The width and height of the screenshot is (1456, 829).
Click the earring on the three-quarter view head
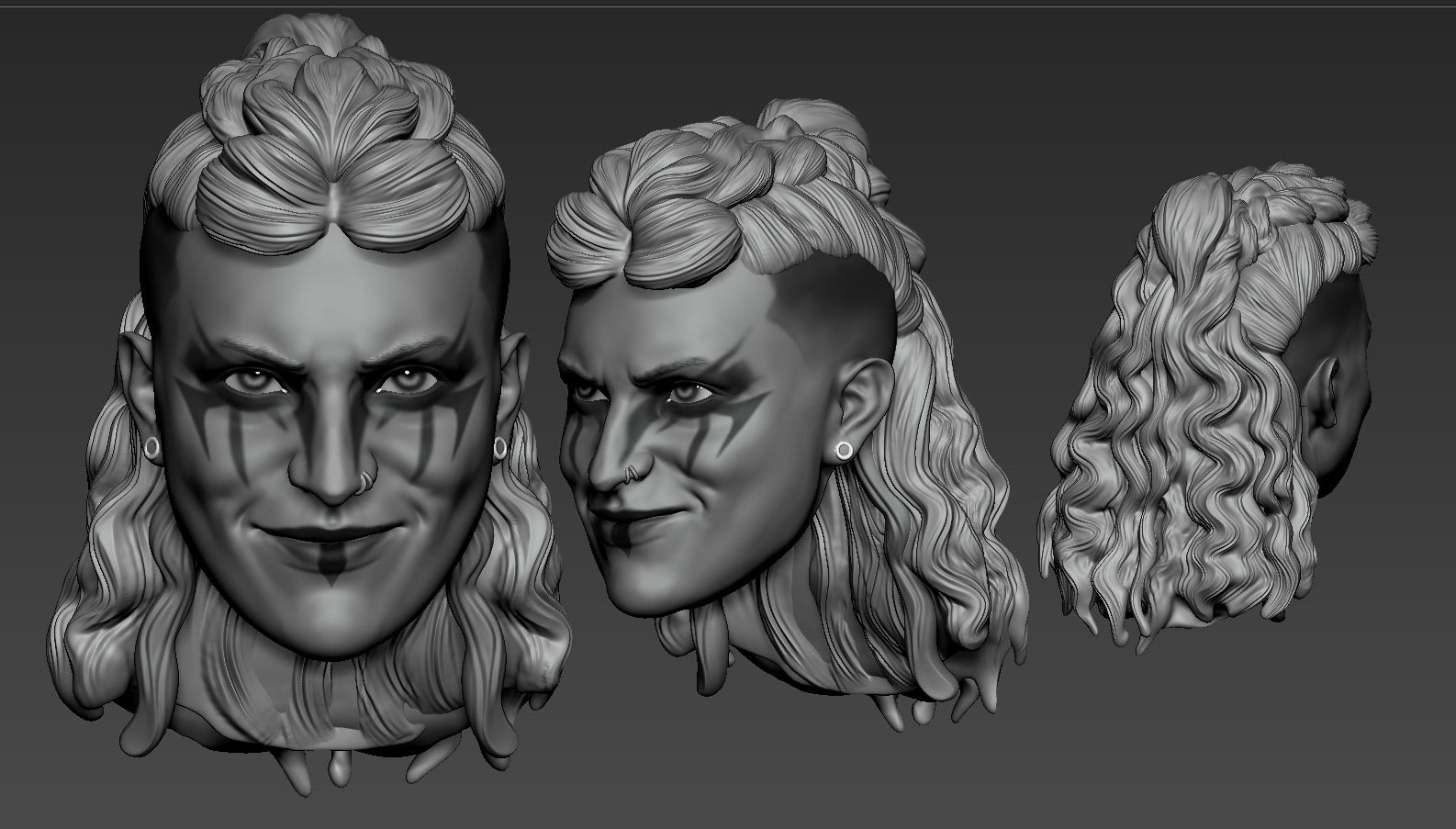[x=842, y=451]
